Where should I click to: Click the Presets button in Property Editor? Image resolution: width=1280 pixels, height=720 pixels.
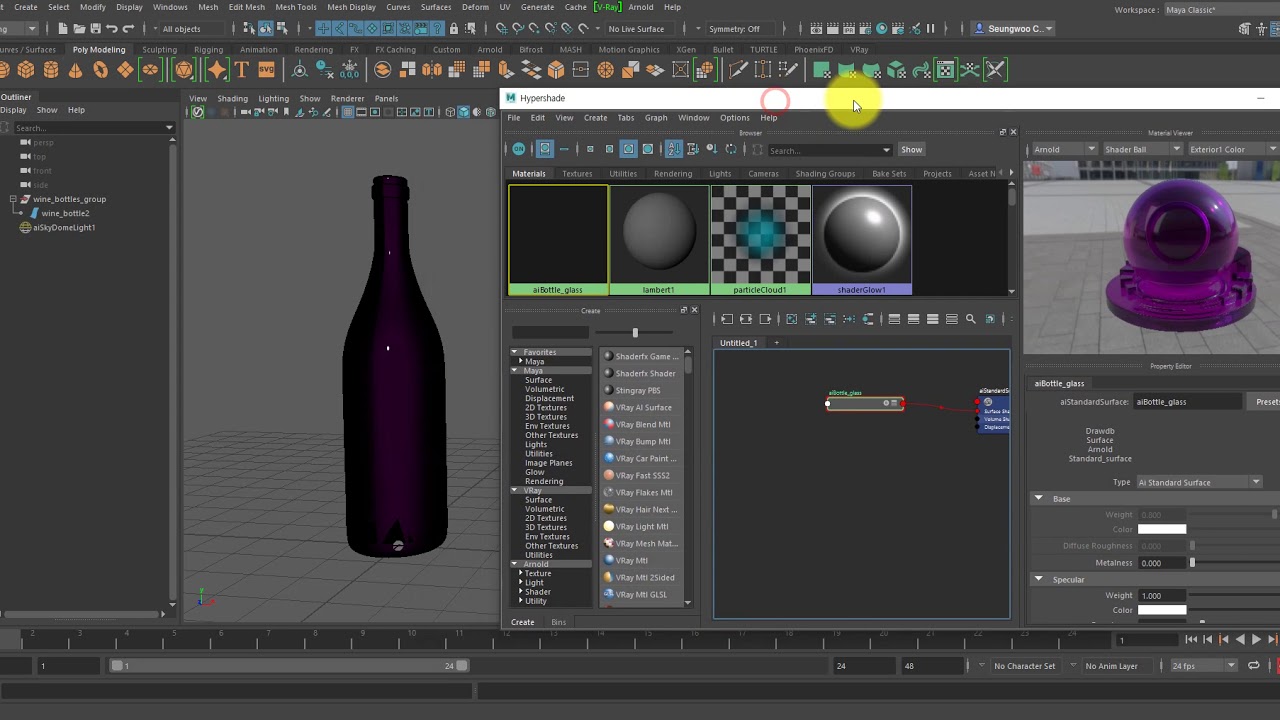coord(1266,402)
